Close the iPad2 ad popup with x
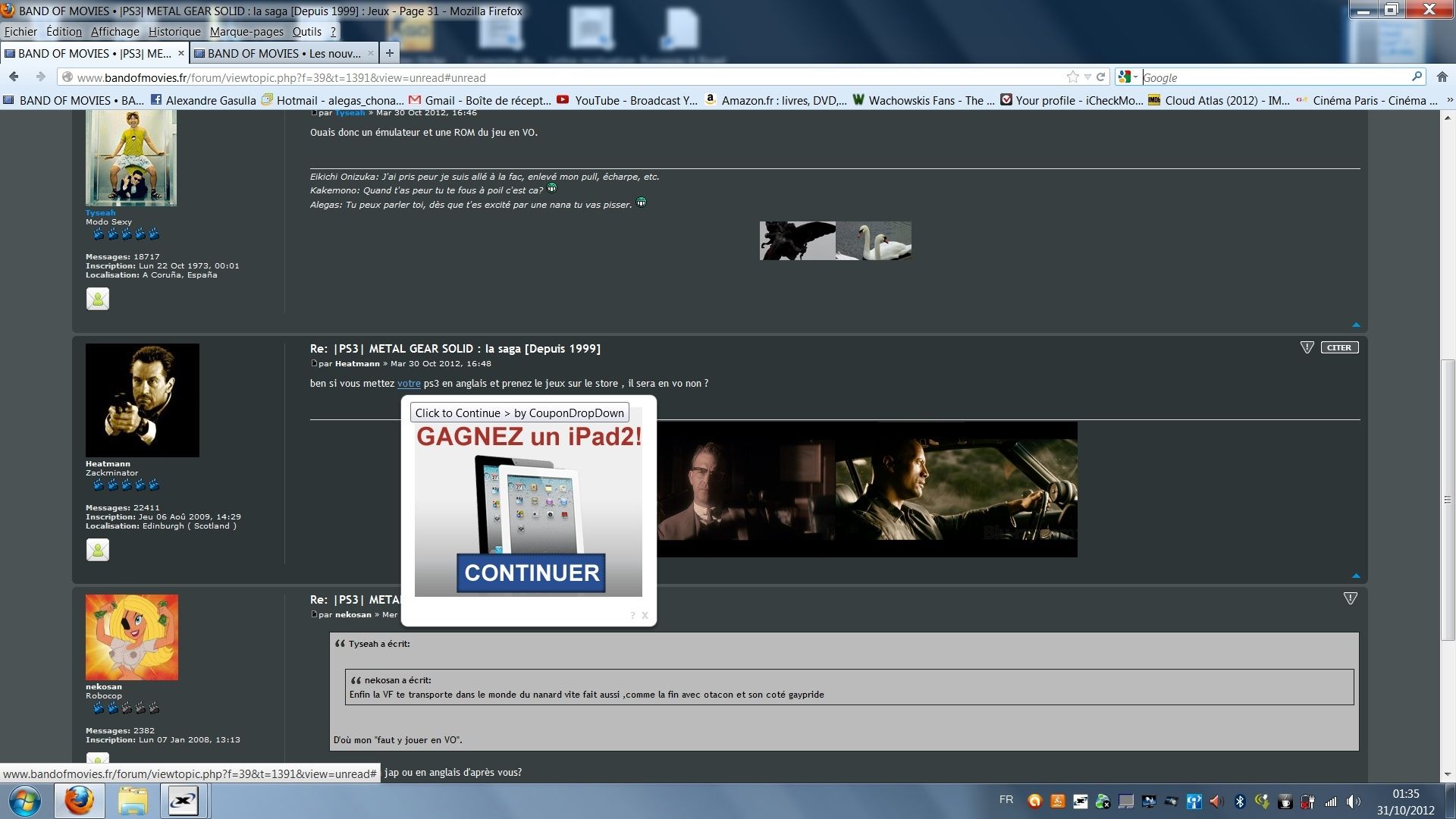This screenshot has height=819, width=1456. (645, 615)
